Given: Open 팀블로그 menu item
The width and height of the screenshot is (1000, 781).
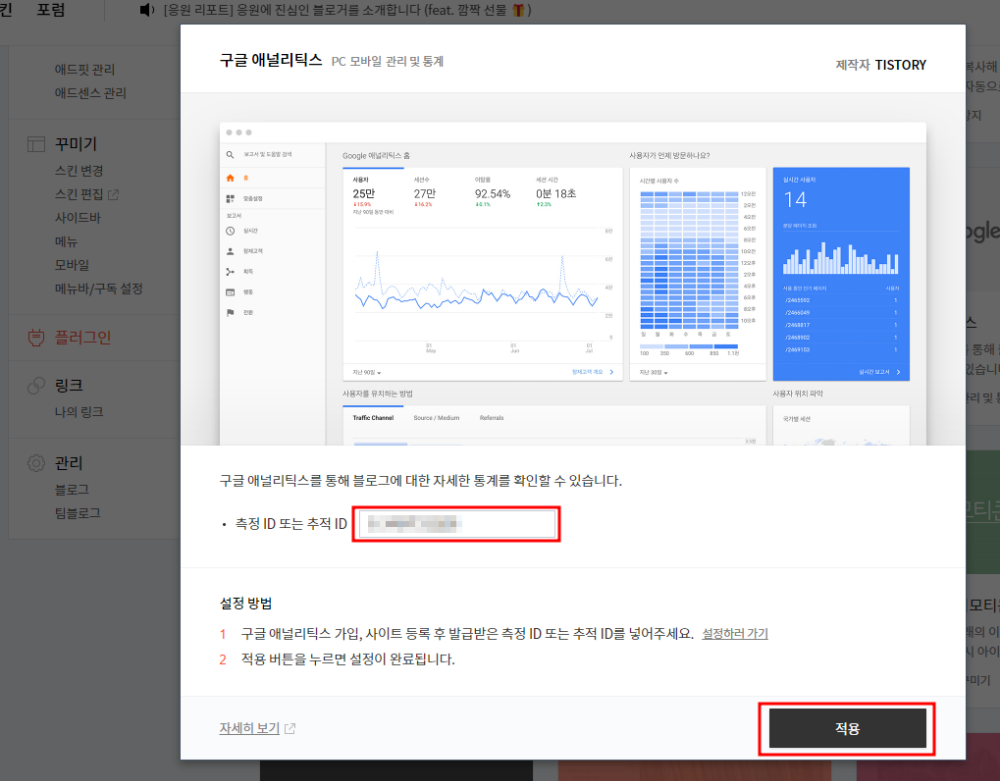Looking at the screenshot, I should tap(78, 513).
